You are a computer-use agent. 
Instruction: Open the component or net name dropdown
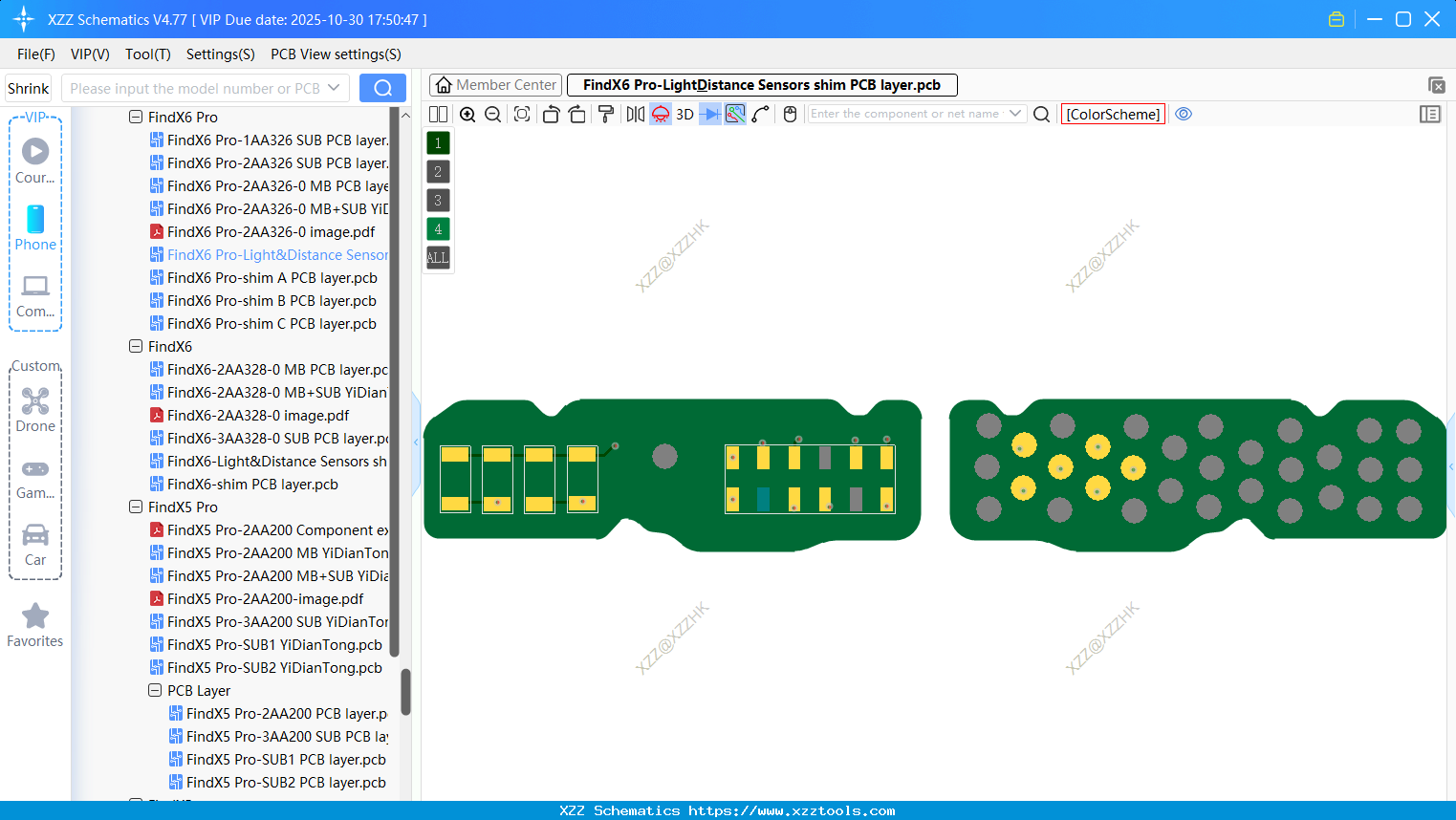[1015, 114]
